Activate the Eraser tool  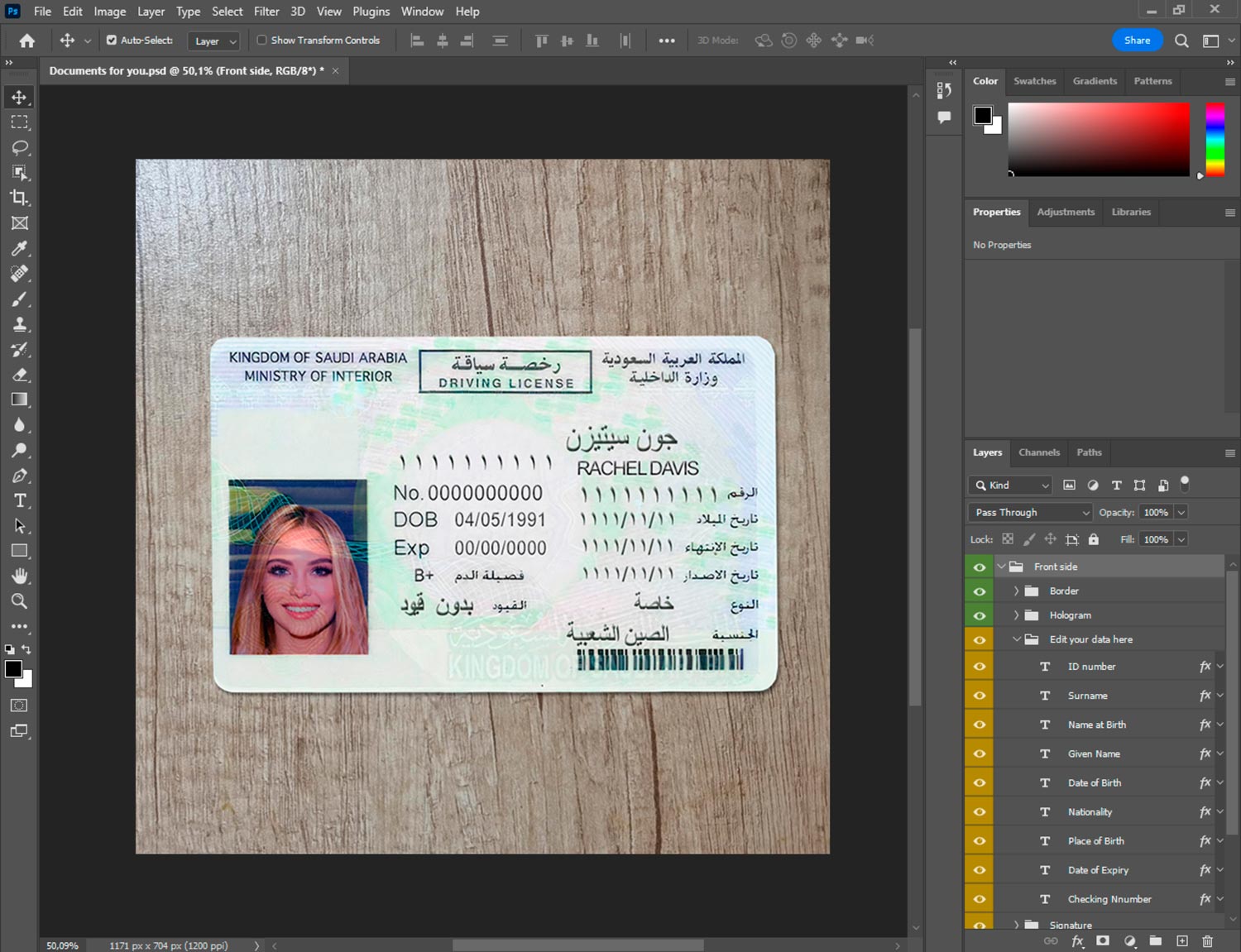(x=20, y=375)
